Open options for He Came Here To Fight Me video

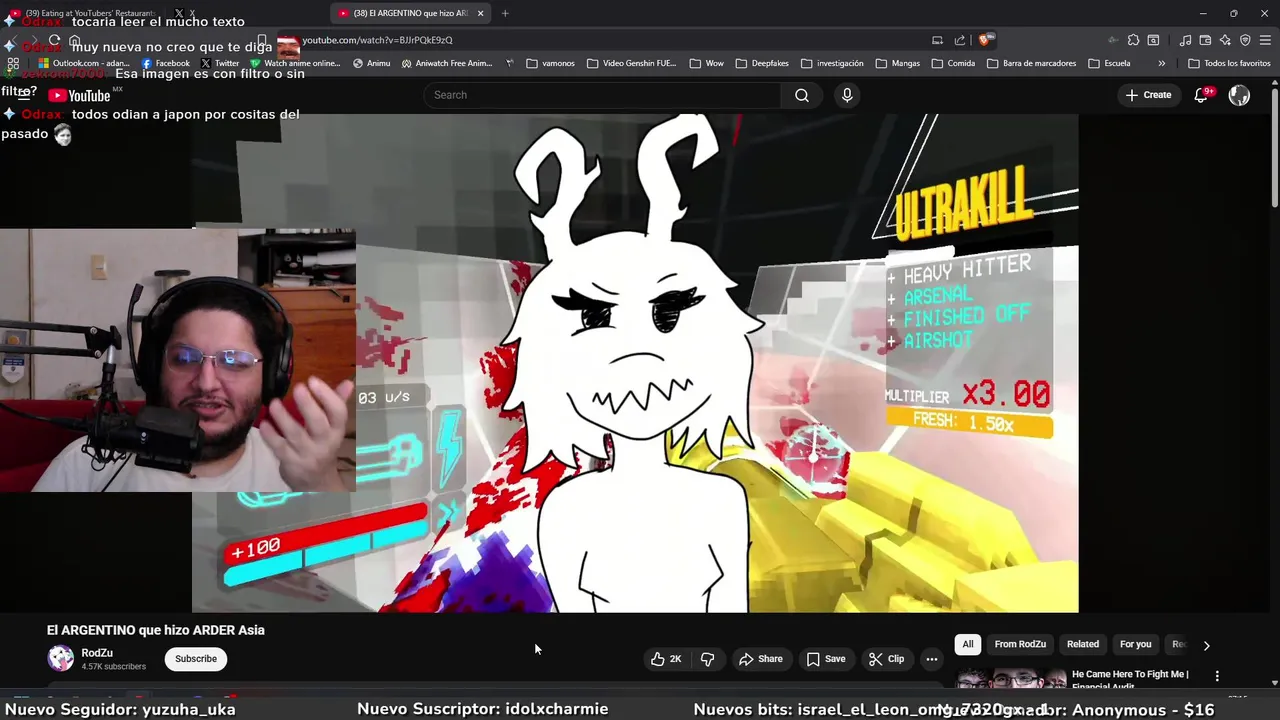(1217, 677)
